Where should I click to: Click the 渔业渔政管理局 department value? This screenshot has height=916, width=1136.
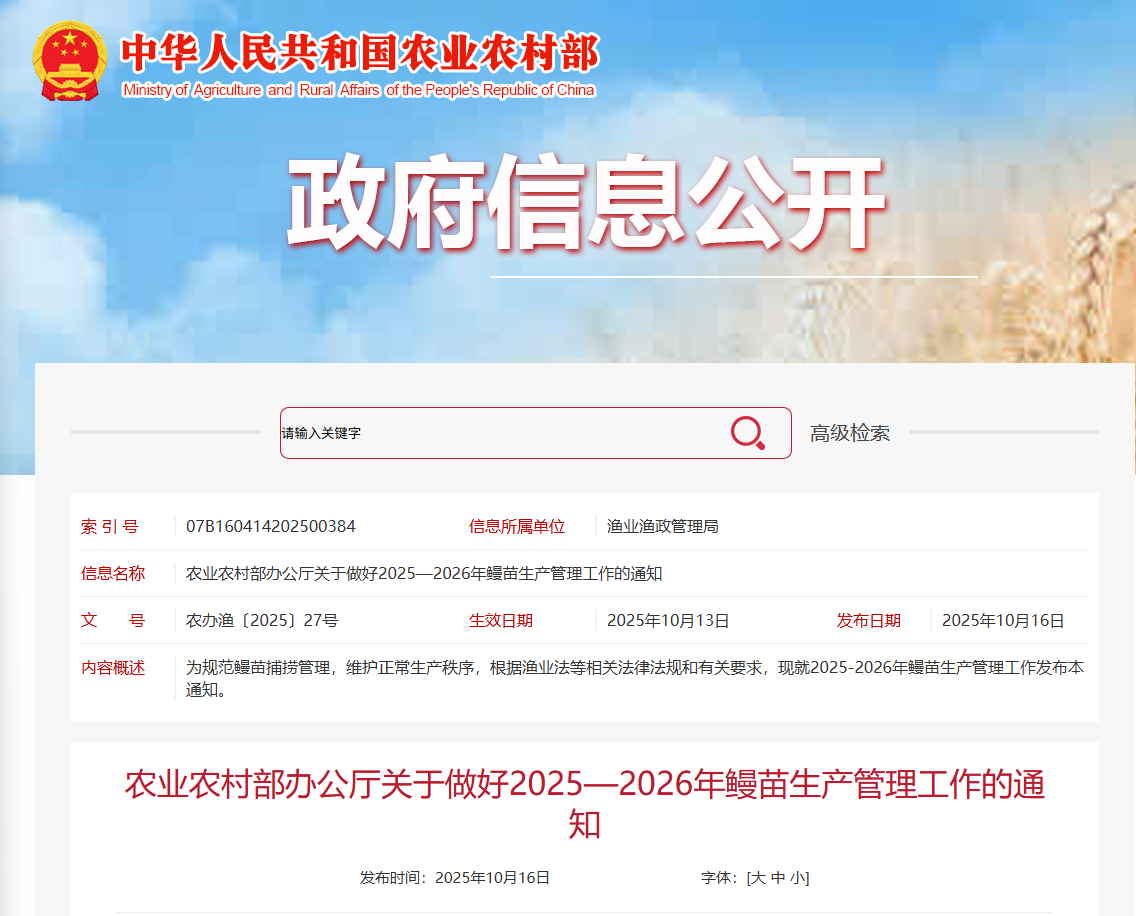point(662,526)
